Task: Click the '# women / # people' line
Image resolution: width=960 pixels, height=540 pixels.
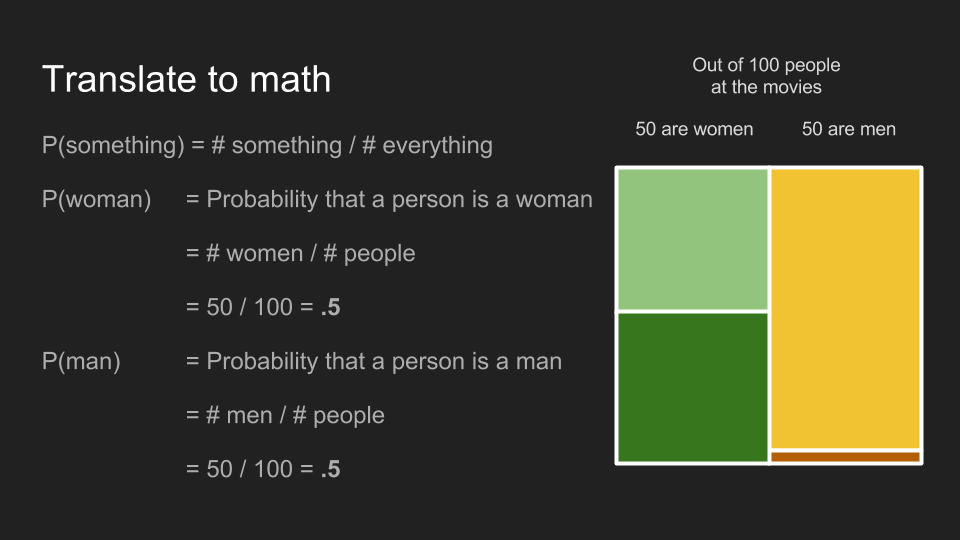Action: click(x=301, y=253)
